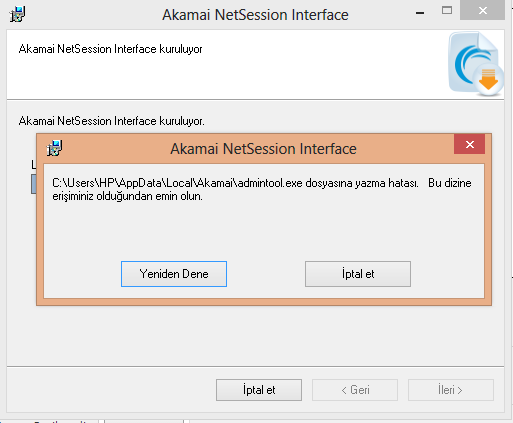Click 'erişiminiz olduğundan emin olun' message line

pos(127,196)
